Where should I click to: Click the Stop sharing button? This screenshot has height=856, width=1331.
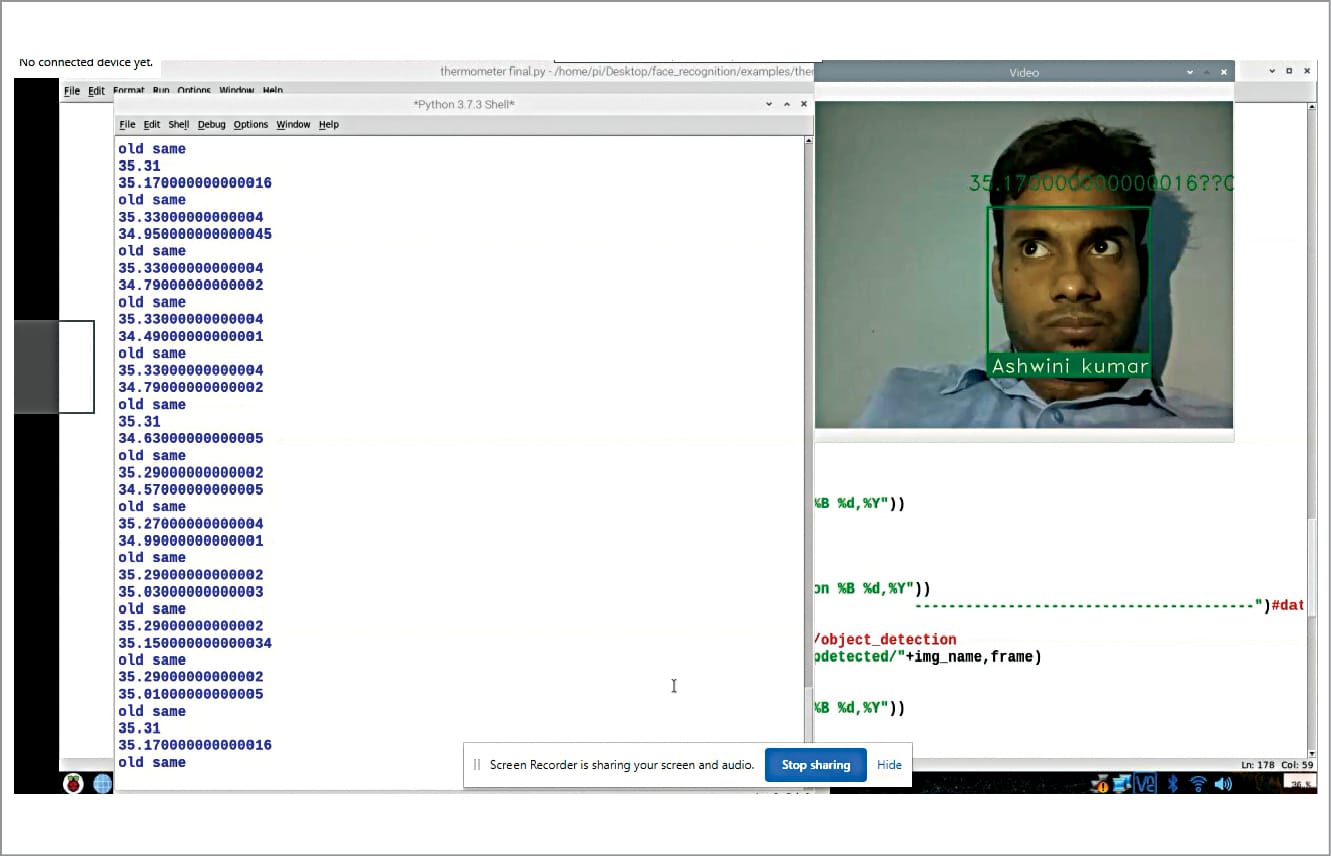[815, 765]
